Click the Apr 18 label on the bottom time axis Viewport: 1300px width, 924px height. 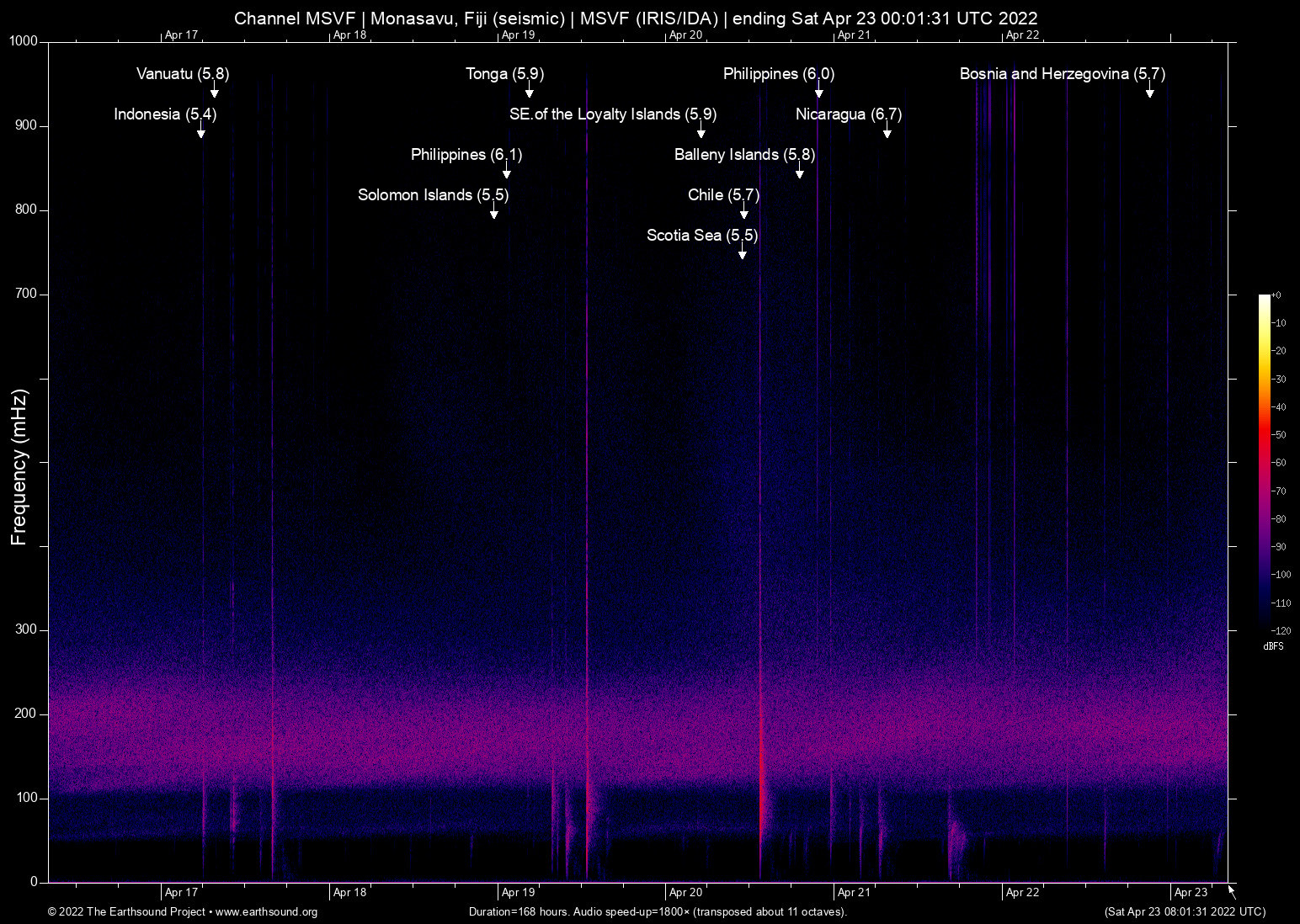pos(350,893)
